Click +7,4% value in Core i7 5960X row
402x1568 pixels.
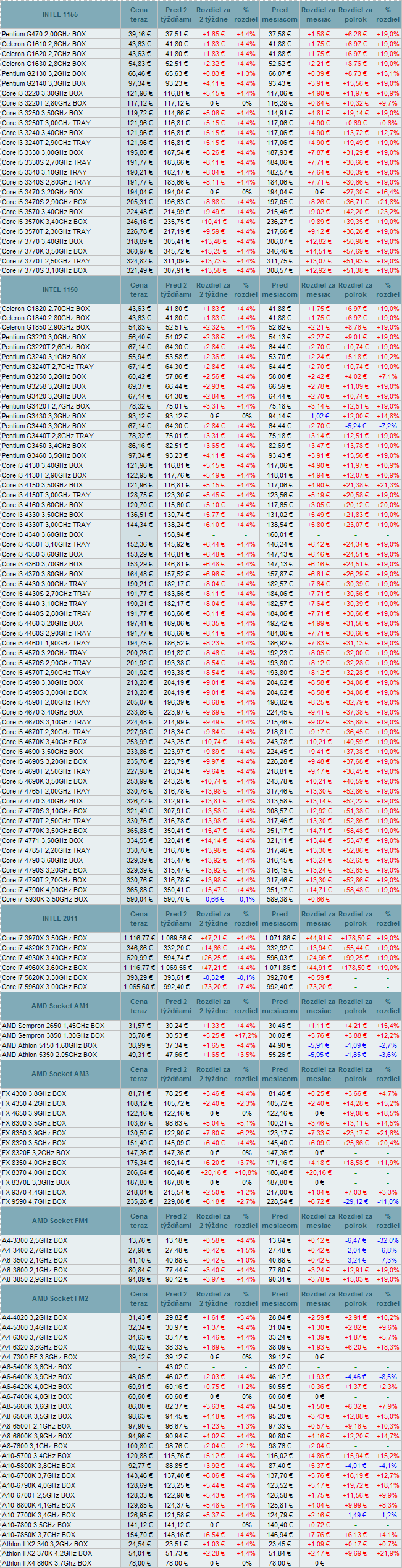[x=246, y=987]
